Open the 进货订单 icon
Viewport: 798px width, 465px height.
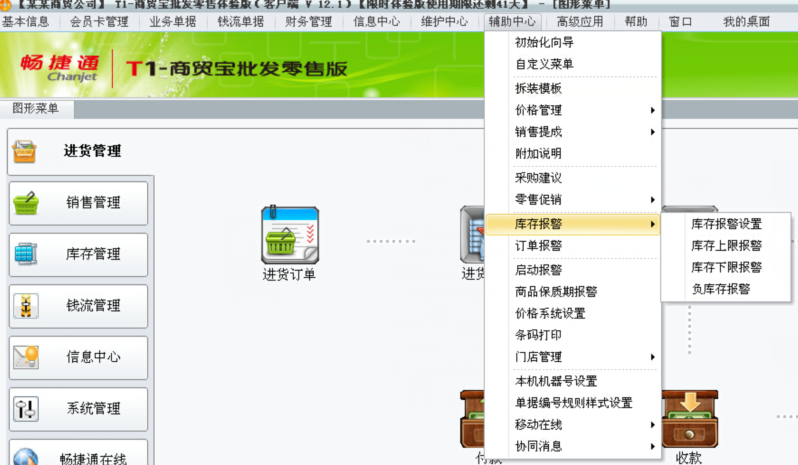tap(290, 235)
